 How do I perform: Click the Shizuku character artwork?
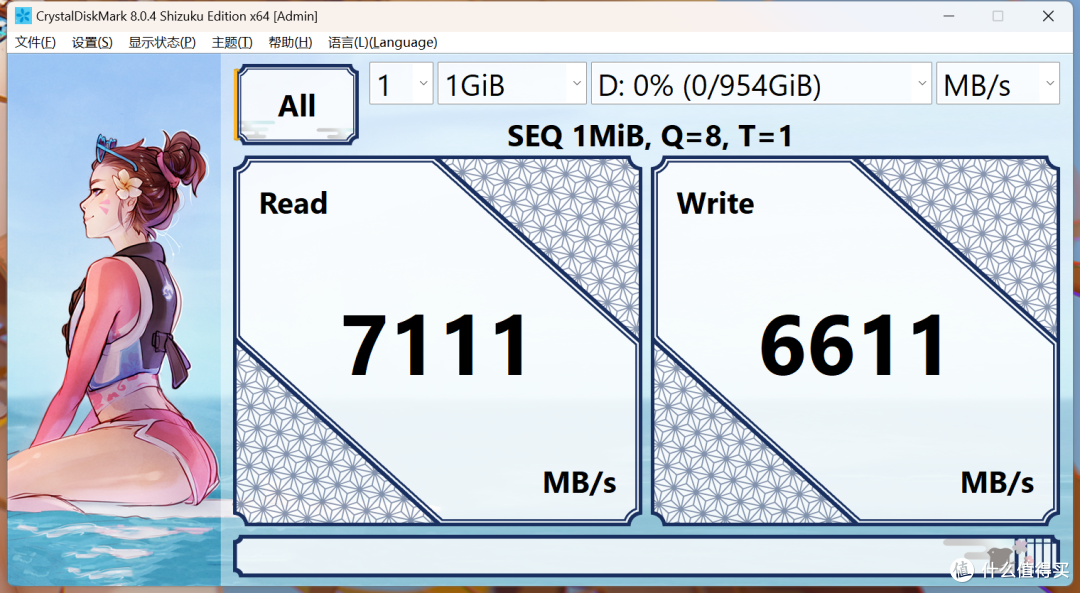point(114,320)
